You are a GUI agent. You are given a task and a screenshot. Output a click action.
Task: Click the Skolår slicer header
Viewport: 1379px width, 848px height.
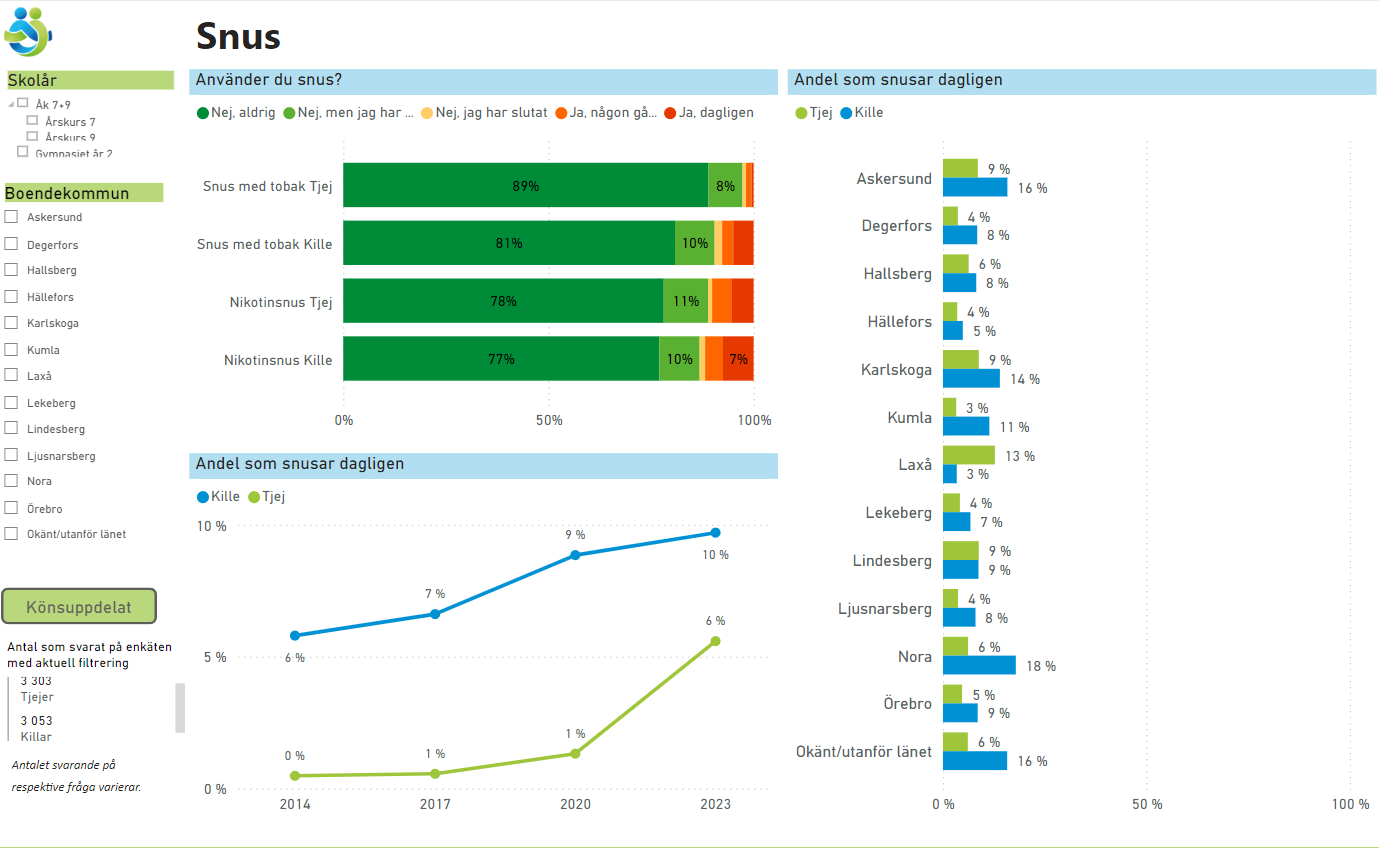coord(90,81)
